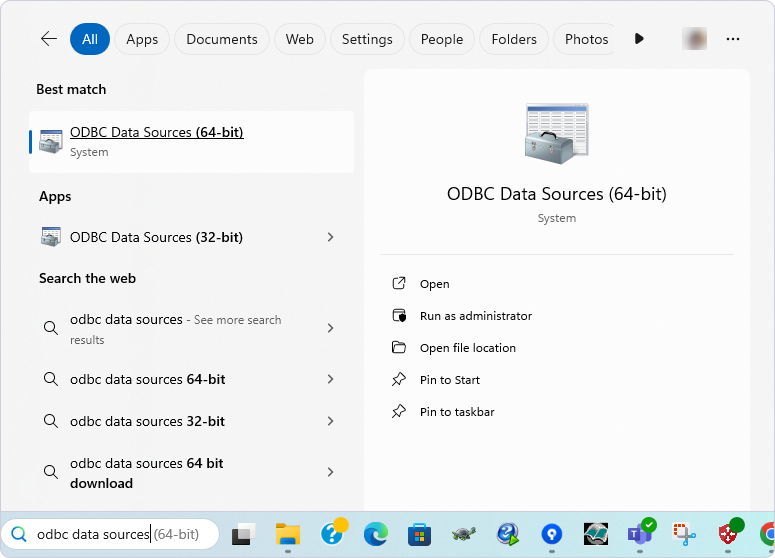Click in the taskbar search box

111,534
